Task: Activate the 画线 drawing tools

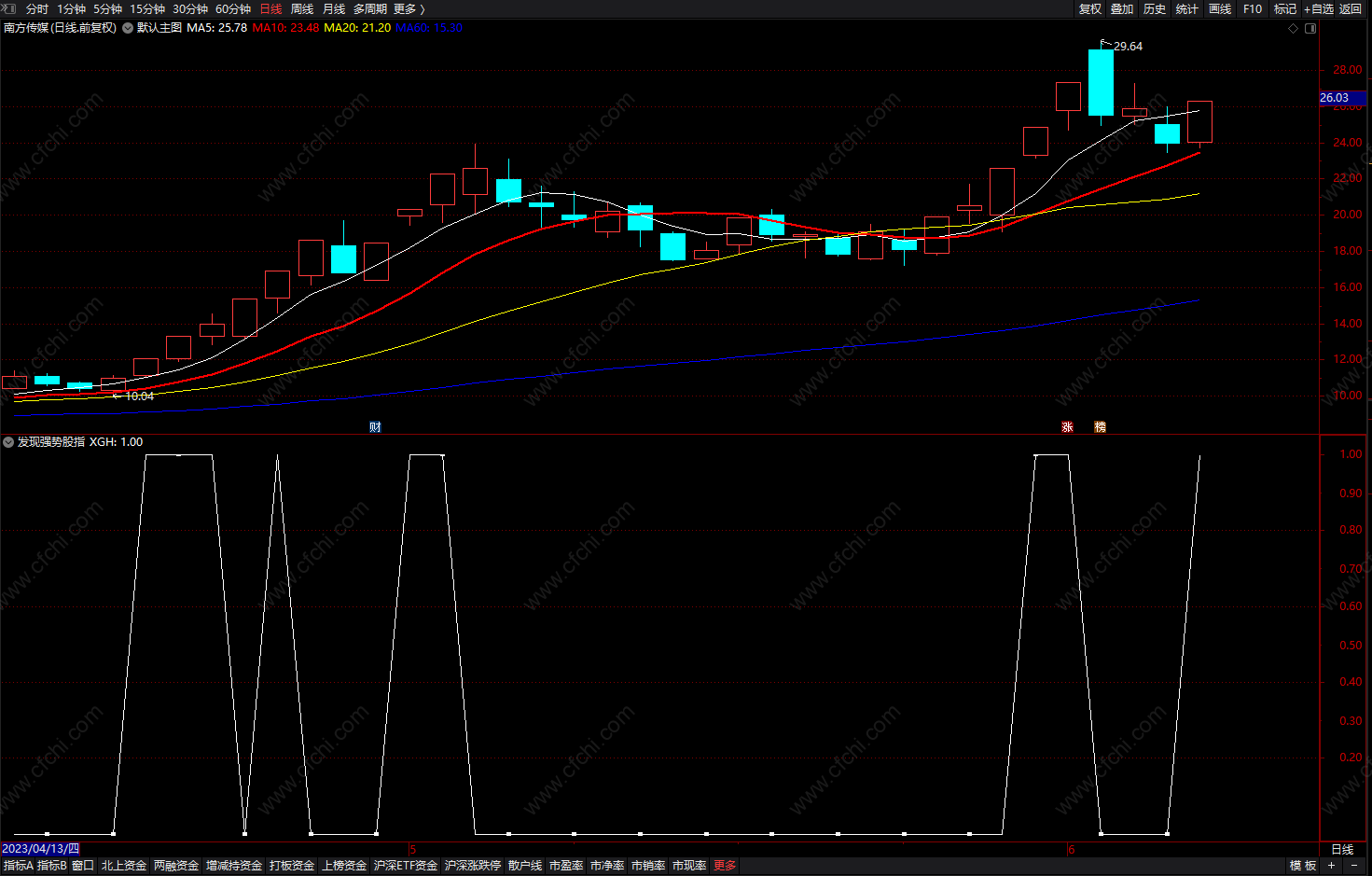Action: [x=1220, y=9]
